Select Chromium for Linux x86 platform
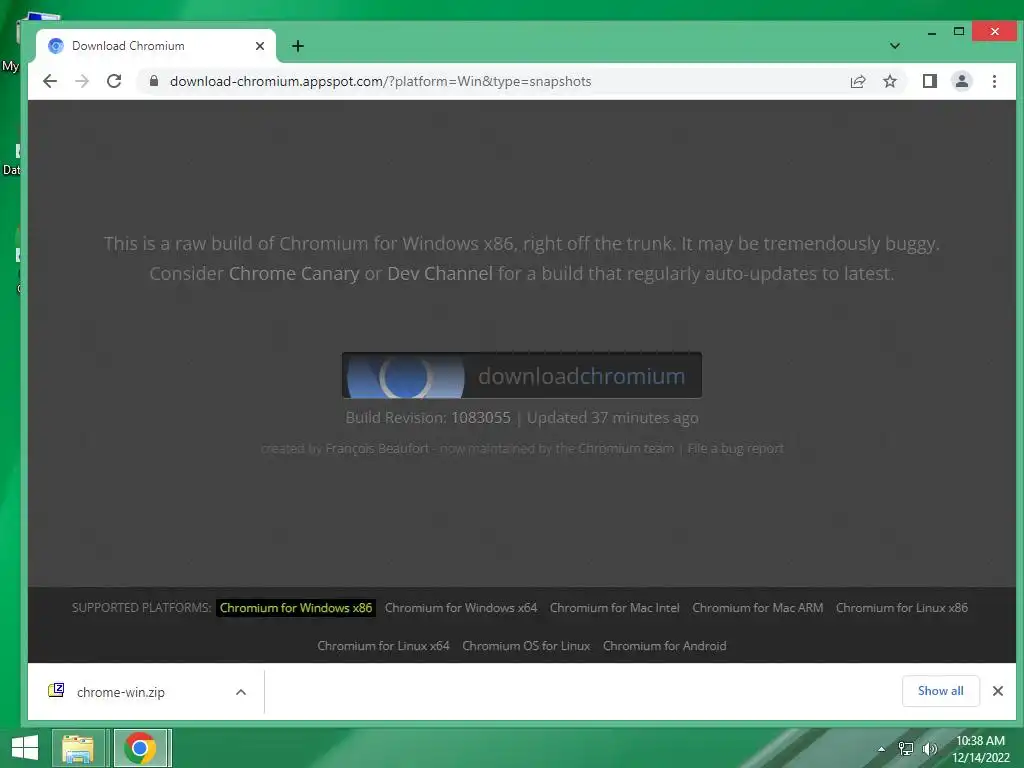This screenshot has height=768, width=1024. pos(902,608)
